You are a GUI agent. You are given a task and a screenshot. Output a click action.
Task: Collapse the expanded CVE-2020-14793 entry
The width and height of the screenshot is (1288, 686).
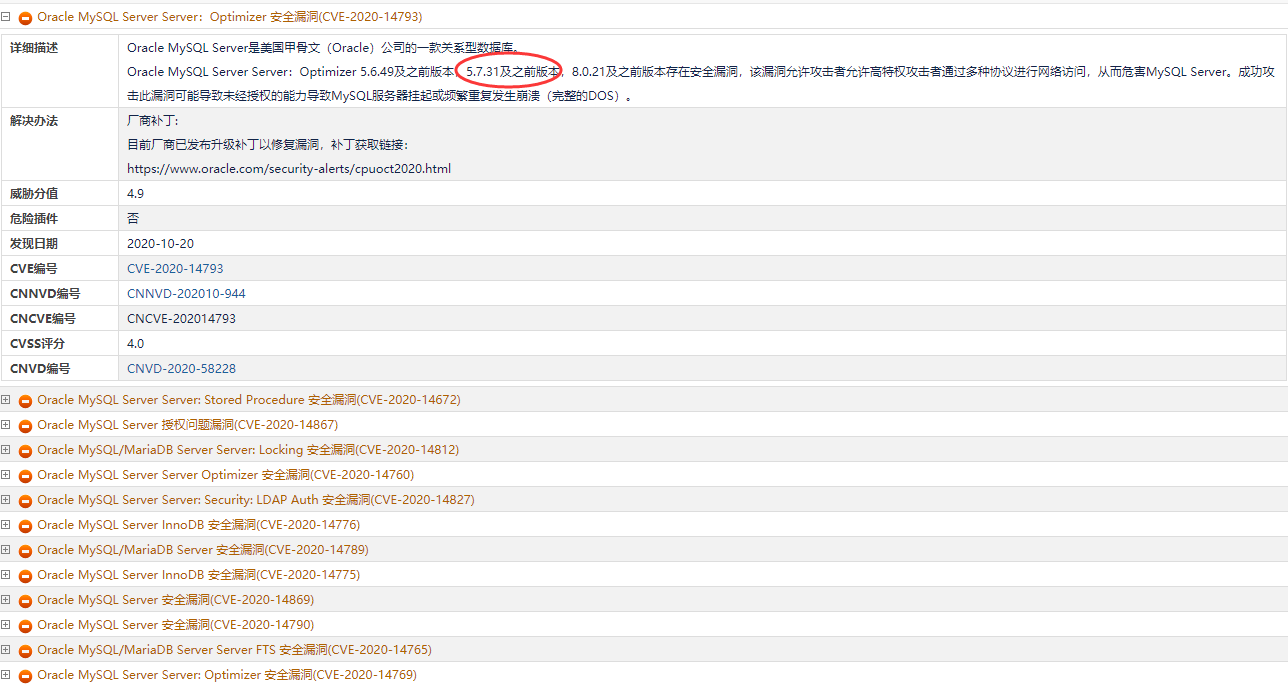click(x=6, y=17)
